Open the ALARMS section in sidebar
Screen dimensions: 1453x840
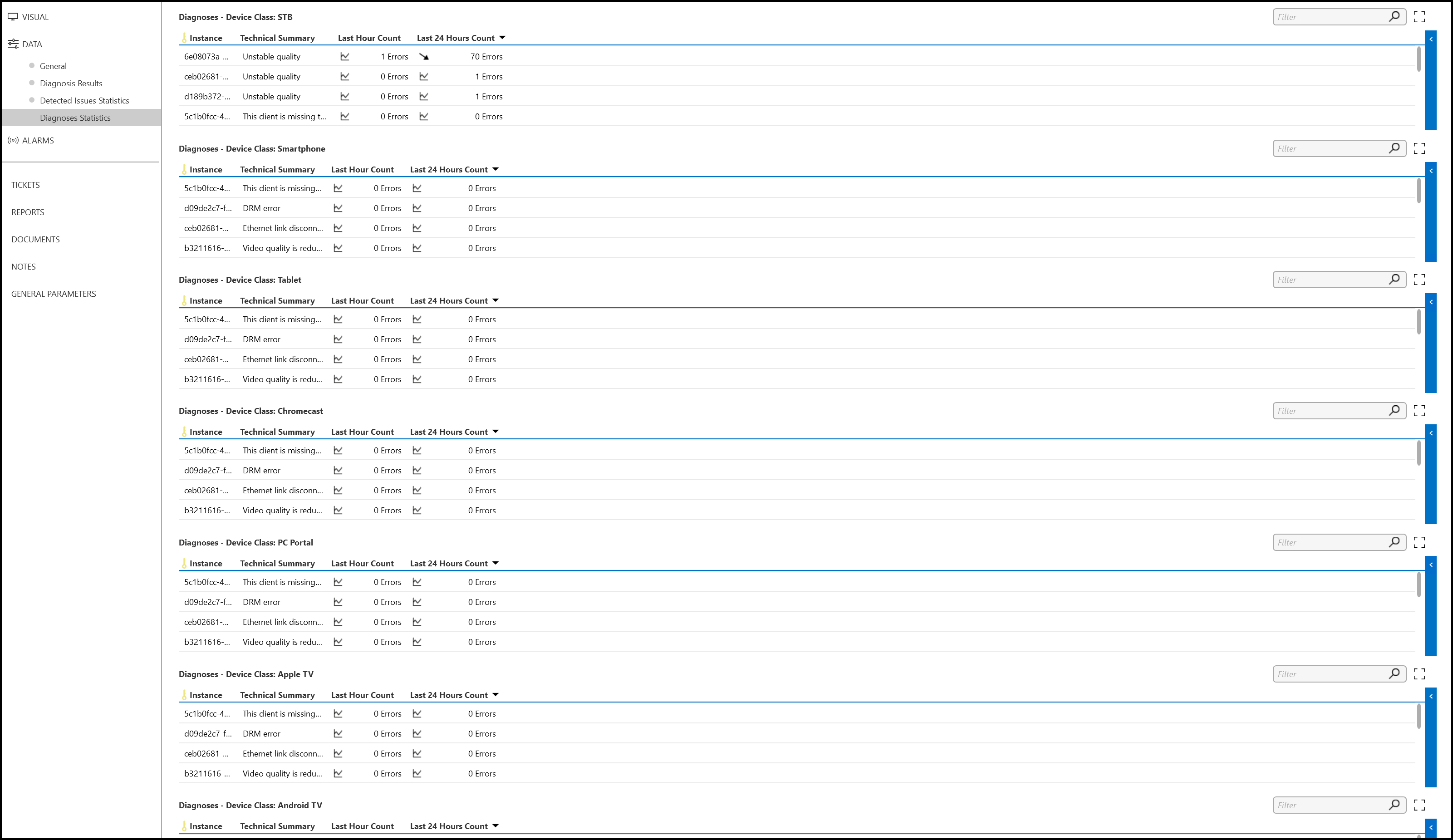point(30,140)
